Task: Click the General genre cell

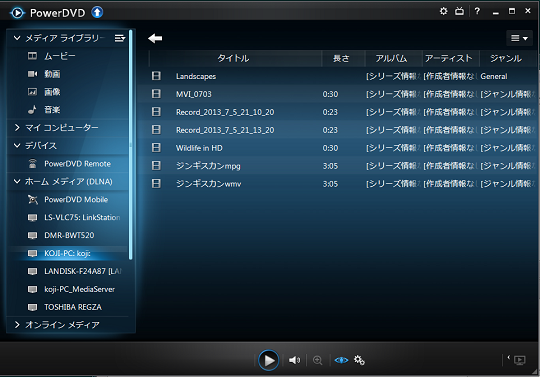Action: (x=494, y=76)
